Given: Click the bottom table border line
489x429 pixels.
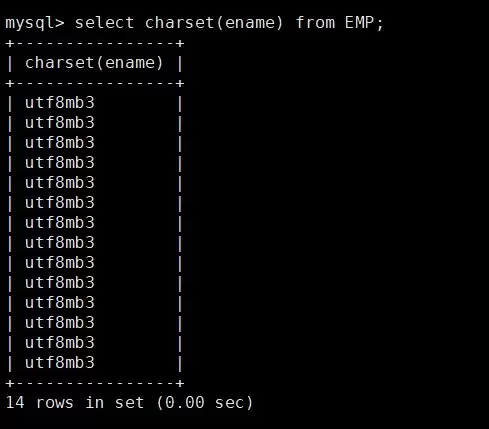Looking at the screenshot, I should pos(95,383).
